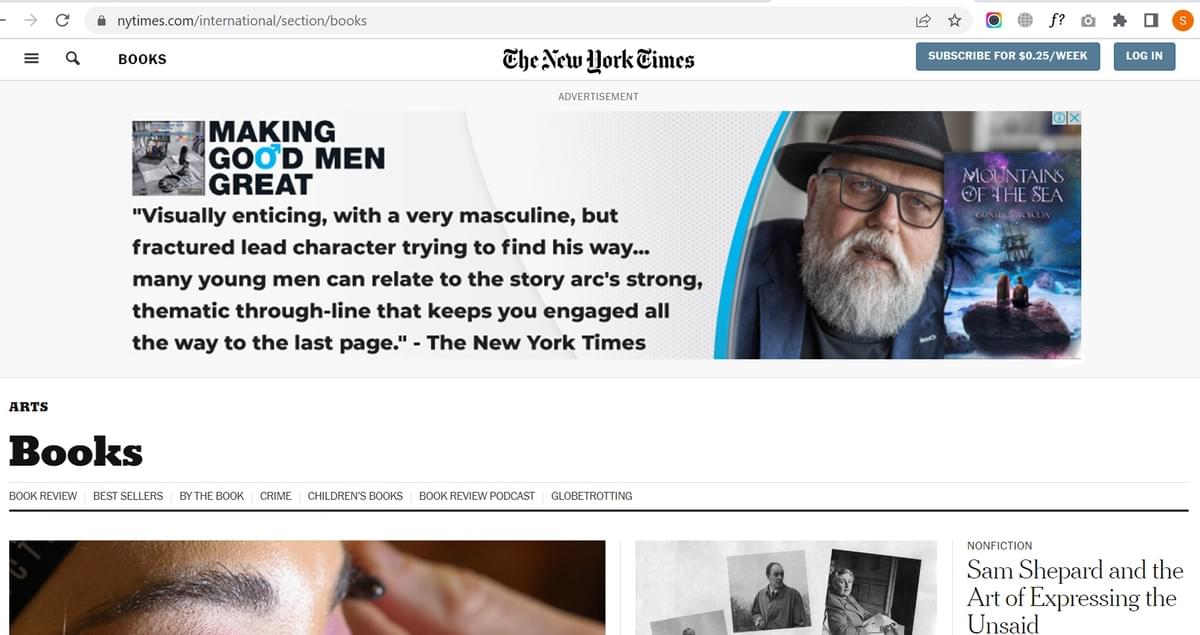Click the colorful circle extension icon
This screenshot has width=1200, height=635.
point(994,20)
